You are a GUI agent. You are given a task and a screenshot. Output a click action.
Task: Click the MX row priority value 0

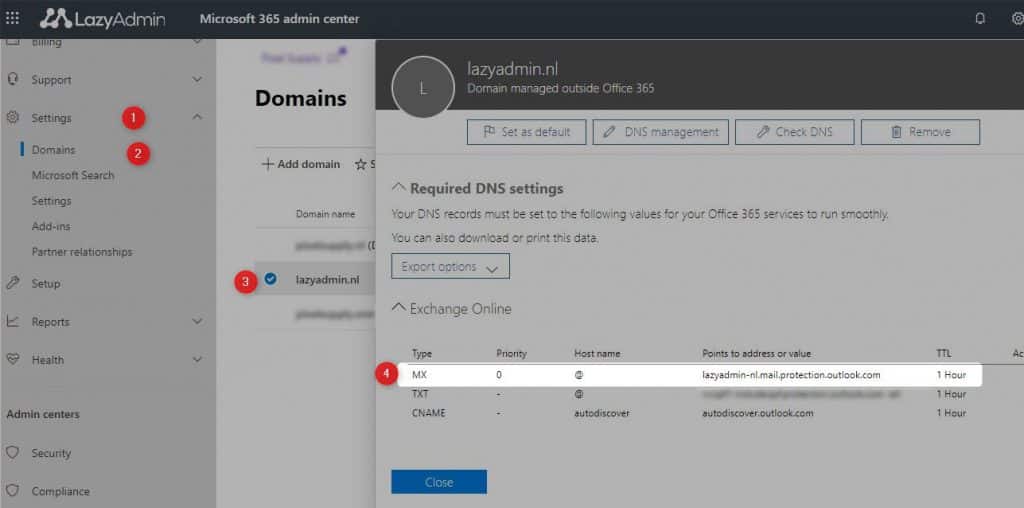(499, 375)
